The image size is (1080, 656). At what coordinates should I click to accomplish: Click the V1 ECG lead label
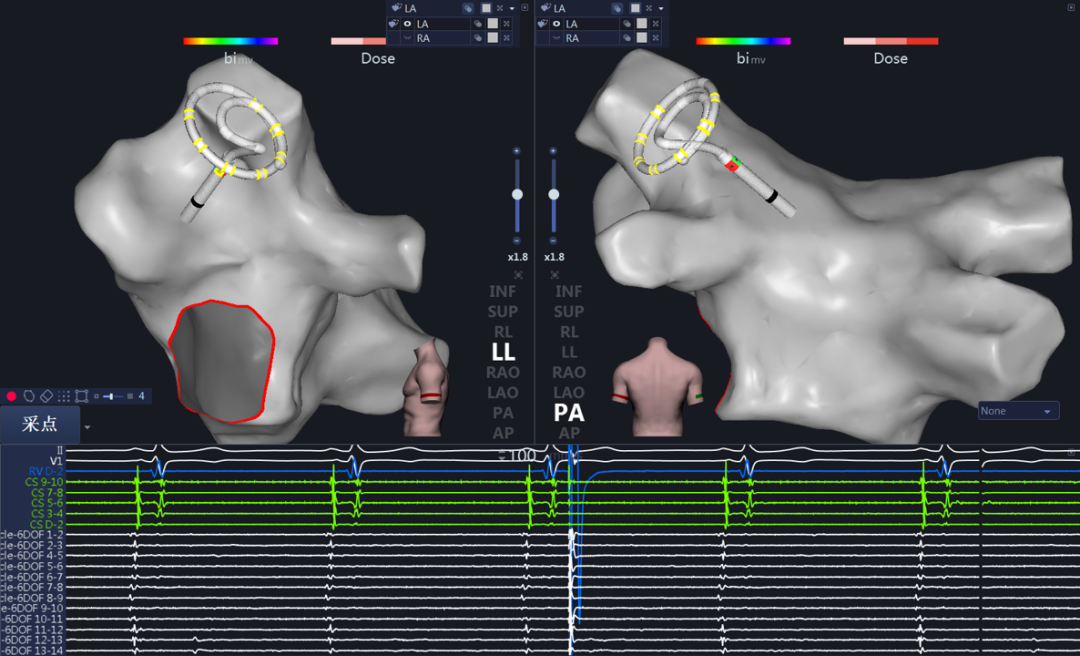56,461
